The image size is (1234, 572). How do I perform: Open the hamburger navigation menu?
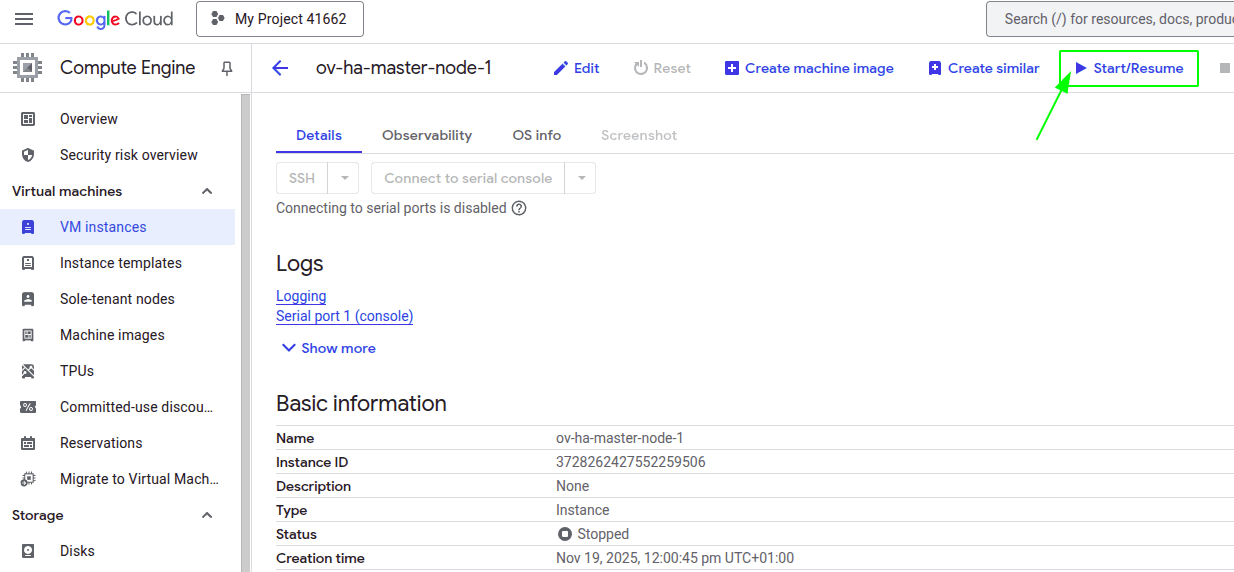point(24,19)
